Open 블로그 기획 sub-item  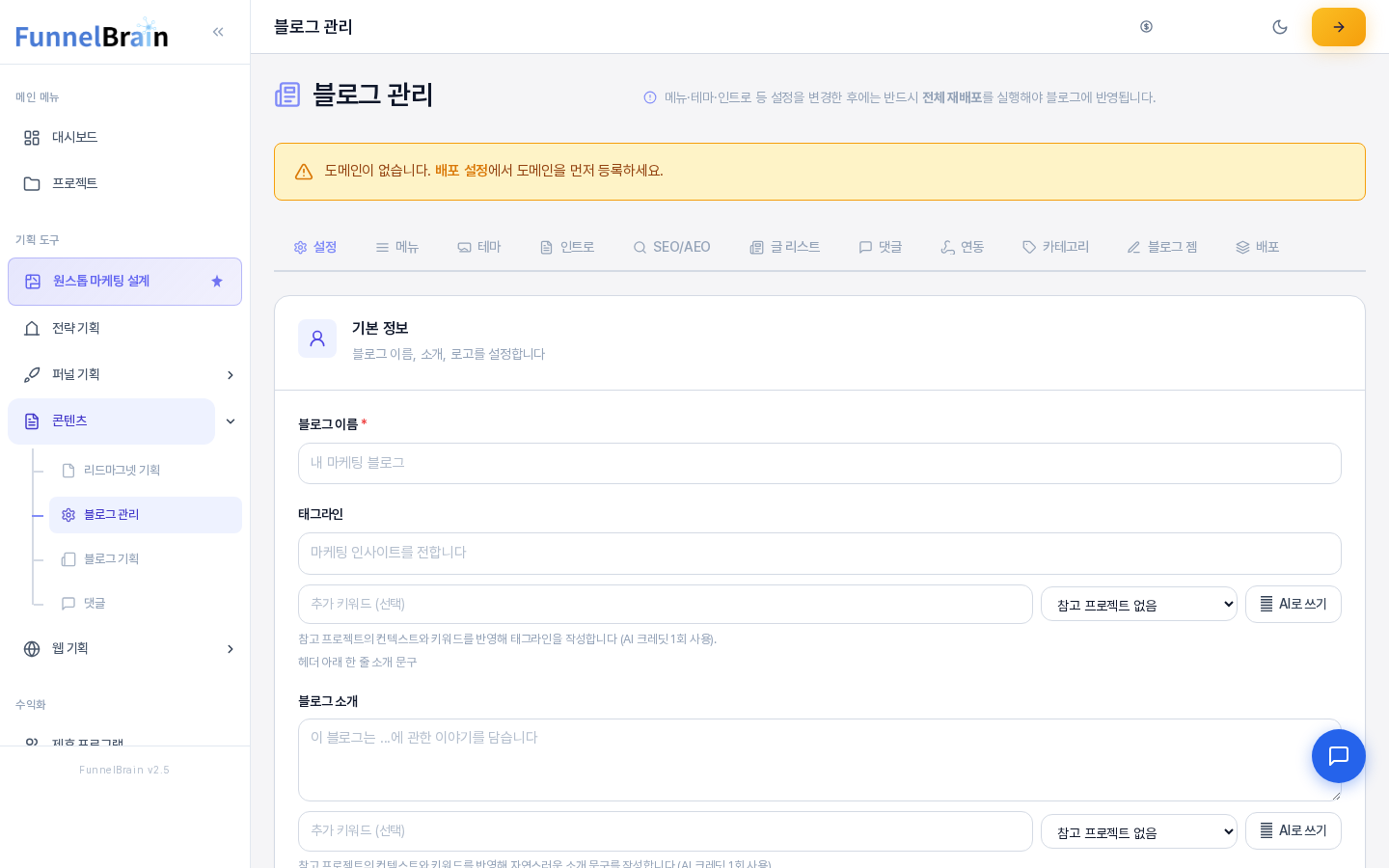click(146, 559)
